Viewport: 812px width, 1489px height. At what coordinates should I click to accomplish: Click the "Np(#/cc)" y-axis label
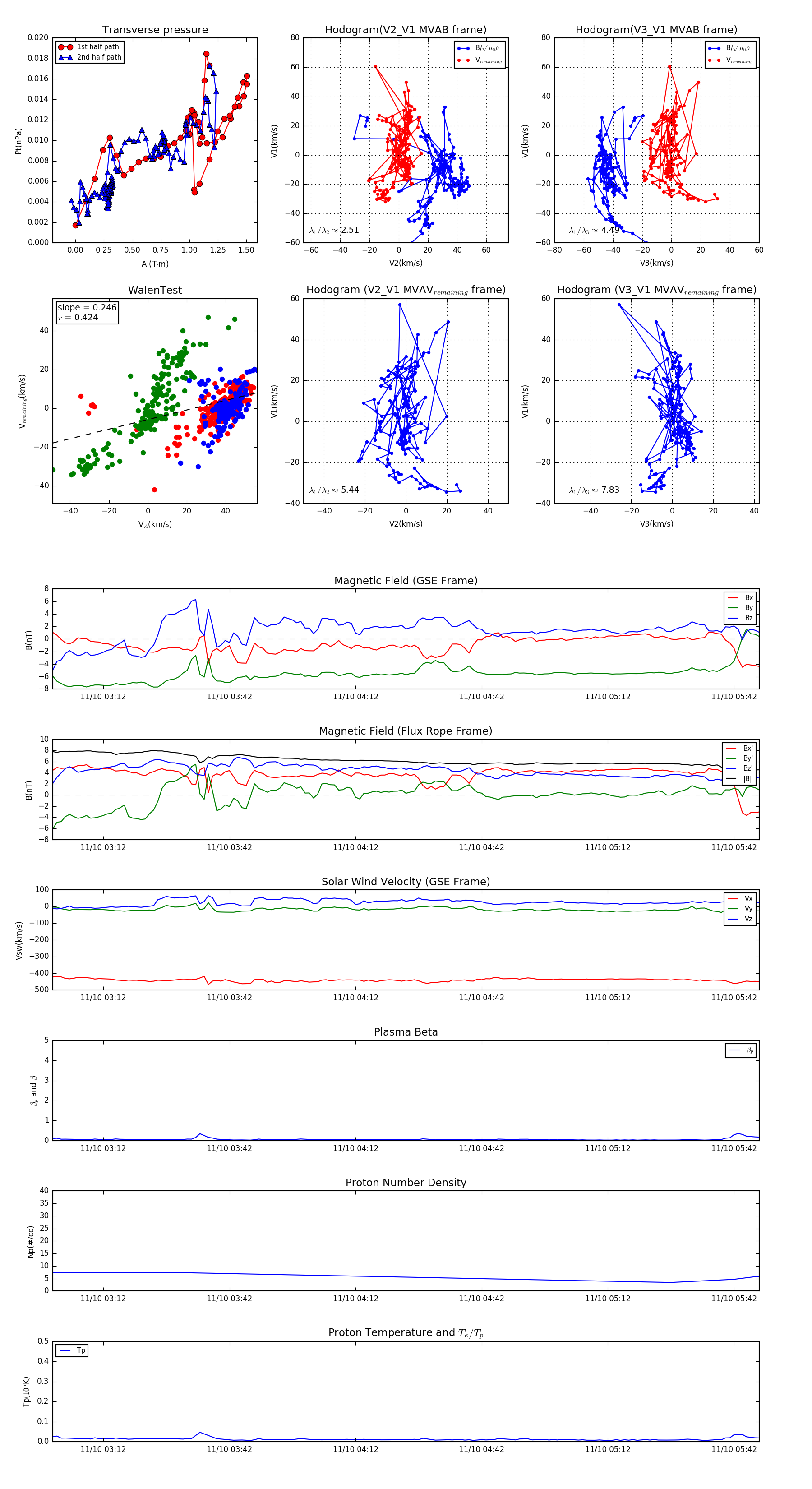point(31,1242)
